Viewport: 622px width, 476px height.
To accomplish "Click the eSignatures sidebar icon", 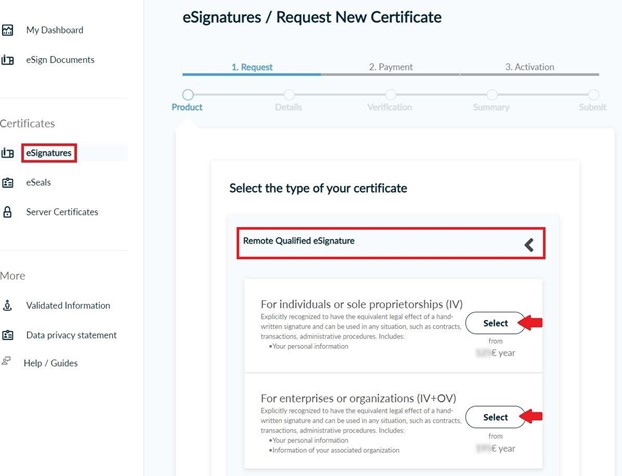I will coord(8,153).
